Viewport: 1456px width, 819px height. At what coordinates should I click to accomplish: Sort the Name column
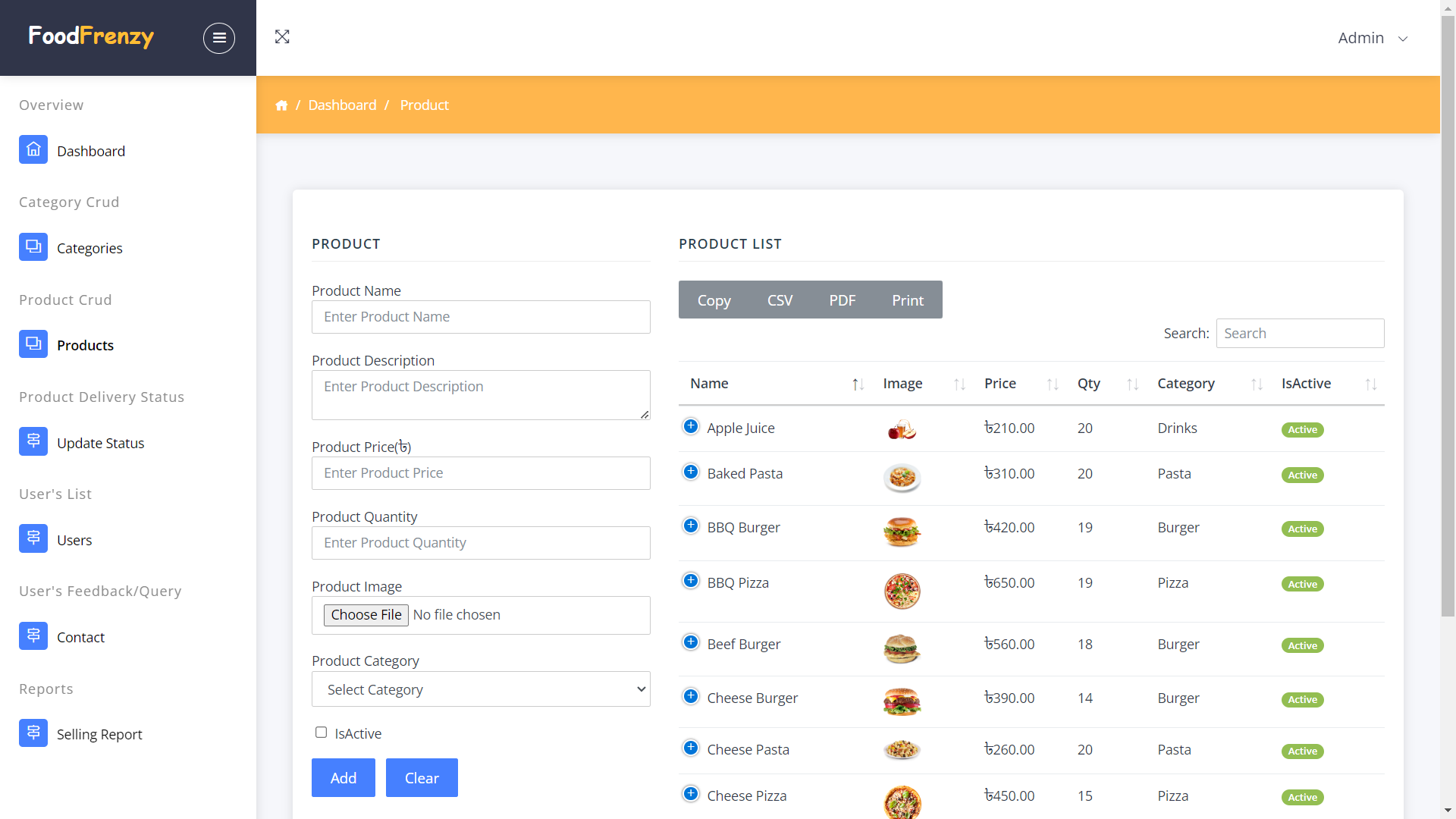pos(857,384)
